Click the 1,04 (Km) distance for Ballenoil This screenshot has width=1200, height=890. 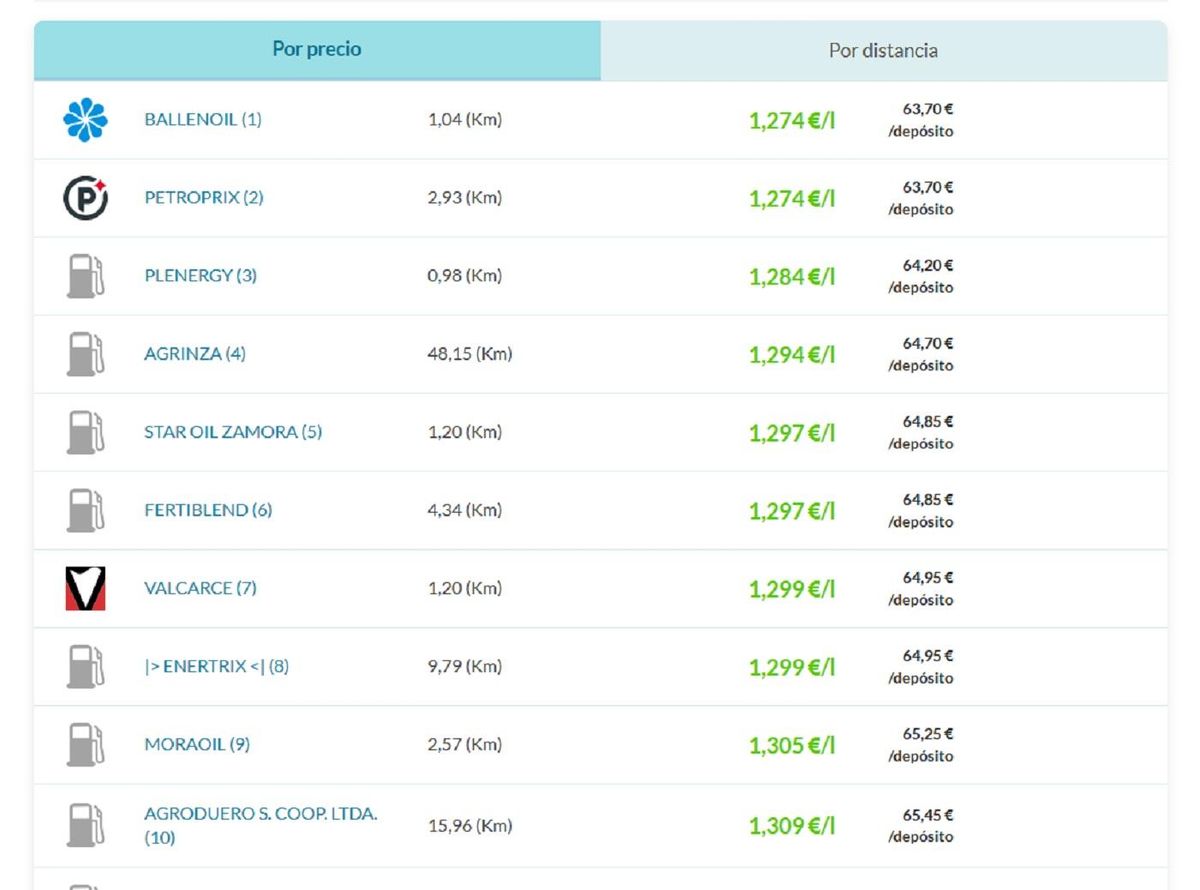click(465, 119)
